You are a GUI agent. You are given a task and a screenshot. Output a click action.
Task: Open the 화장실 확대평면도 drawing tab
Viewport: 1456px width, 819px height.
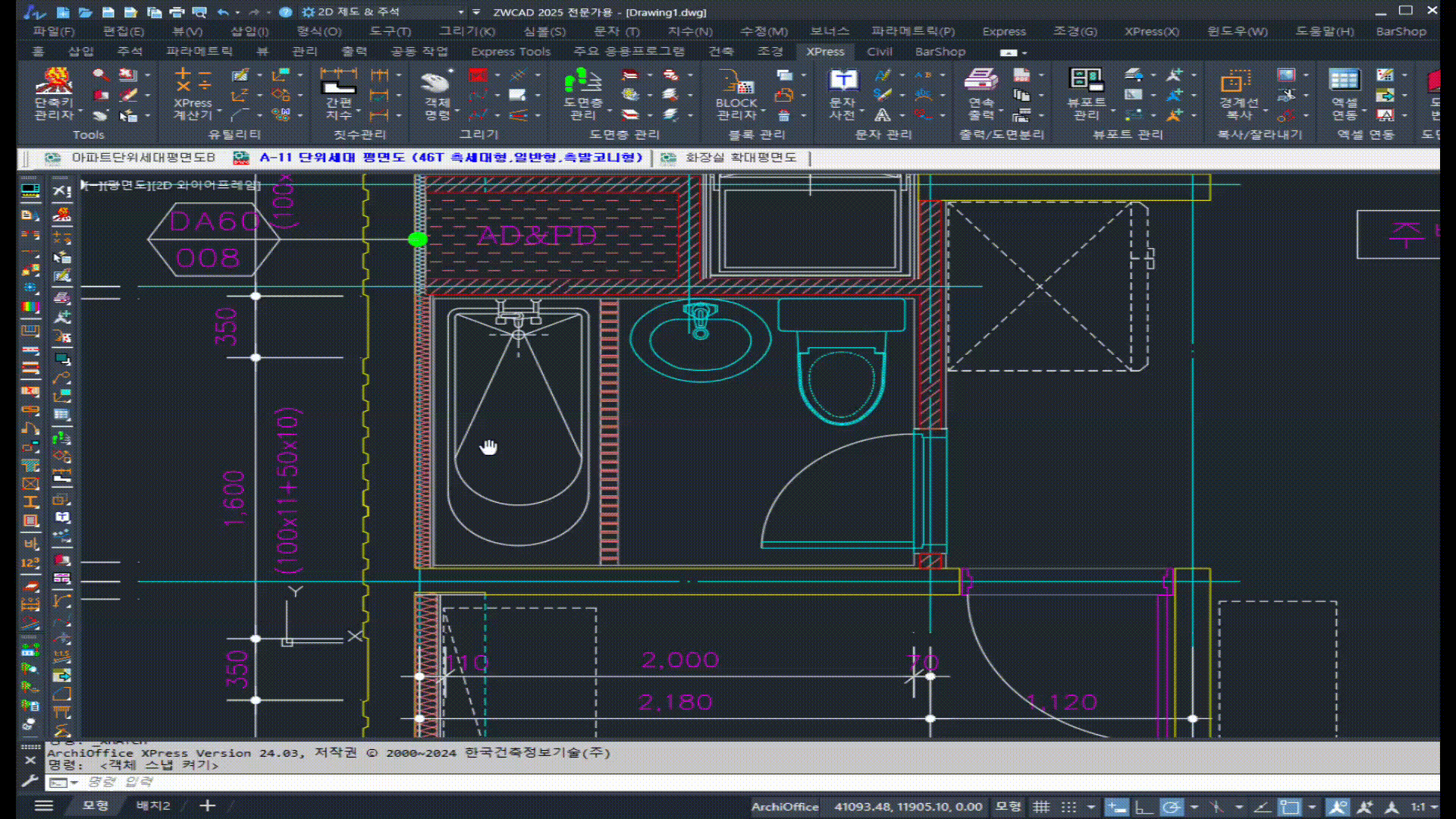(x=740, y=158)
